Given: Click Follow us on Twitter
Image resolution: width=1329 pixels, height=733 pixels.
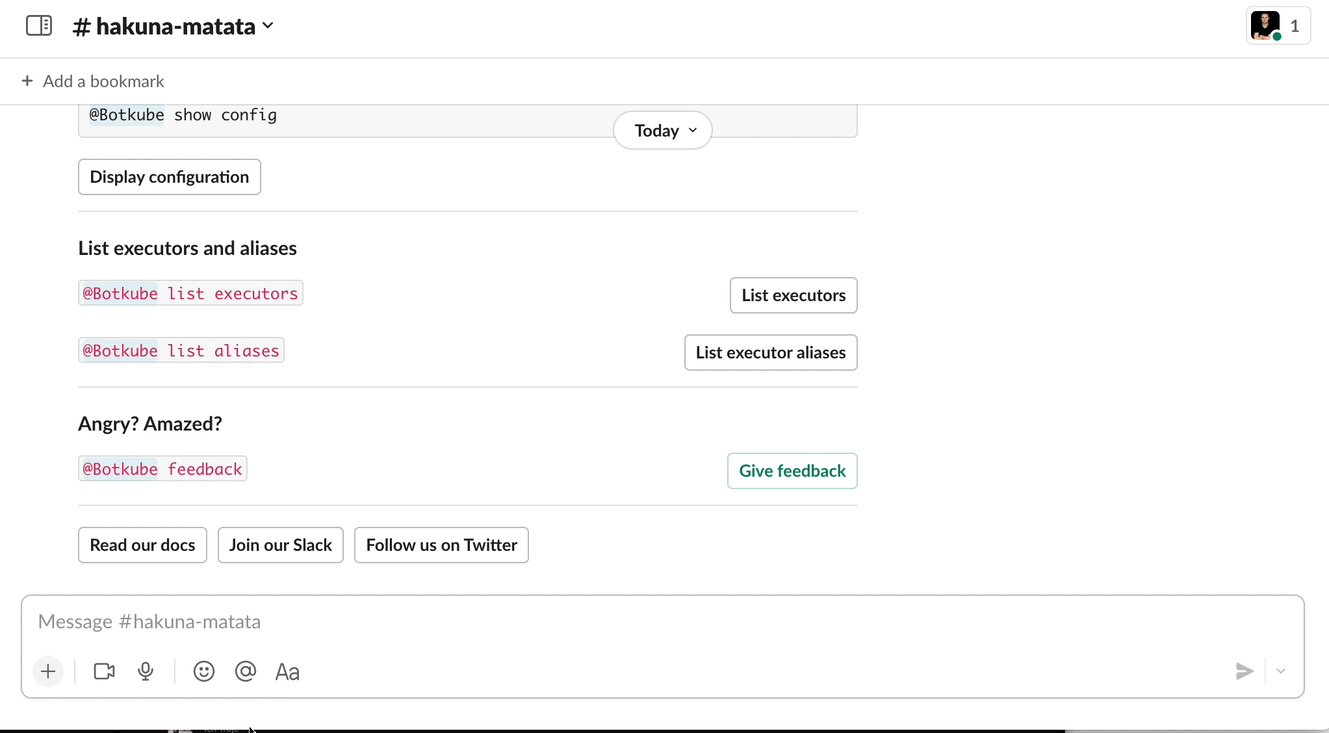Looking at the screenshot, I should pos(441,545).
